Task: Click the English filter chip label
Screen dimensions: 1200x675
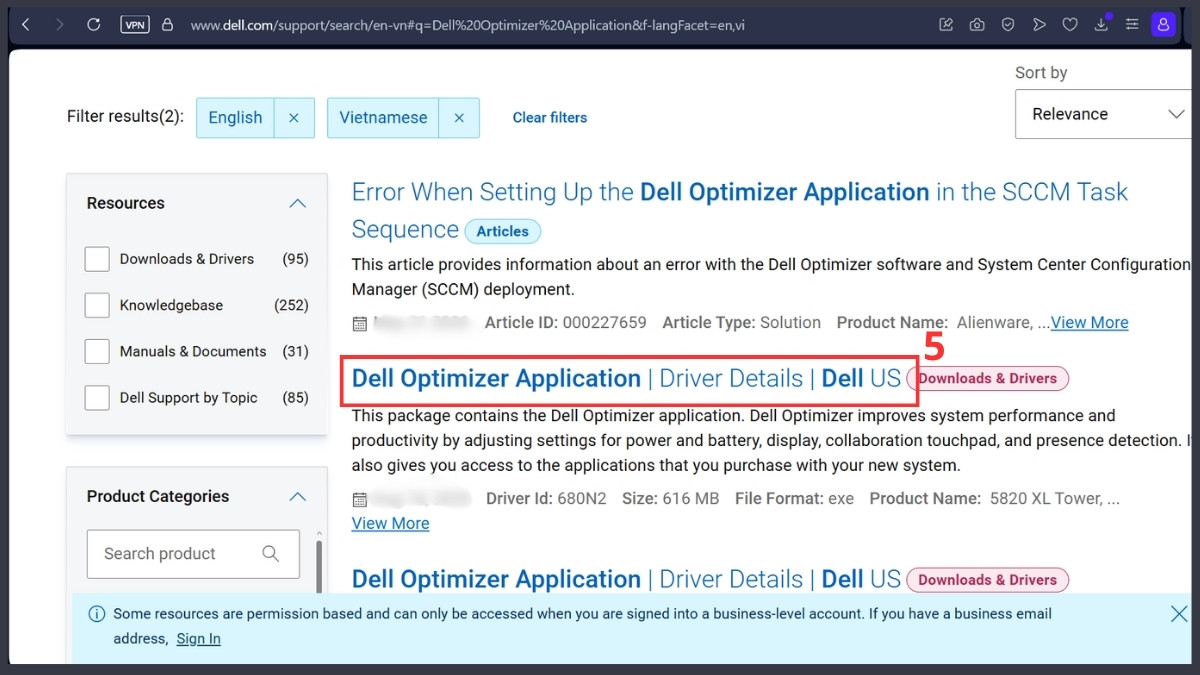Action: (235, 117)
